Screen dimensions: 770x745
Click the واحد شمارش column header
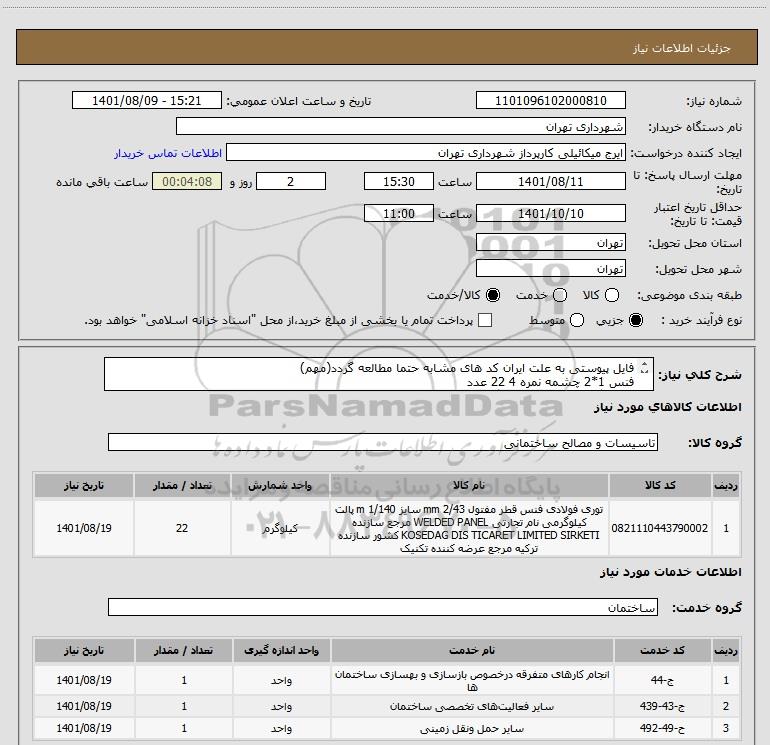[x=280, y=485]
